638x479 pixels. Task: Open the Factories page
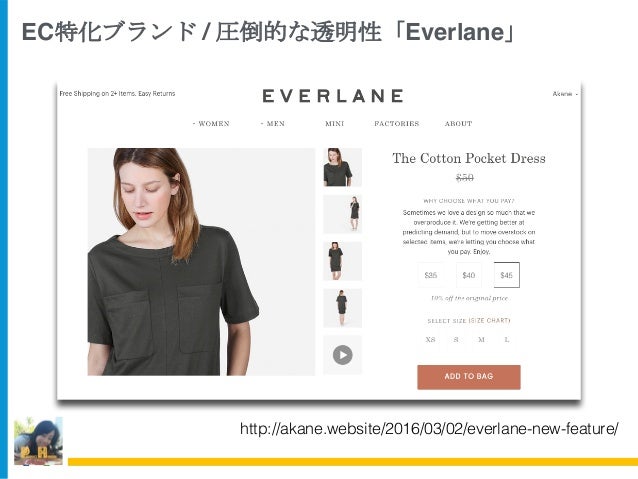click(397, 123)
